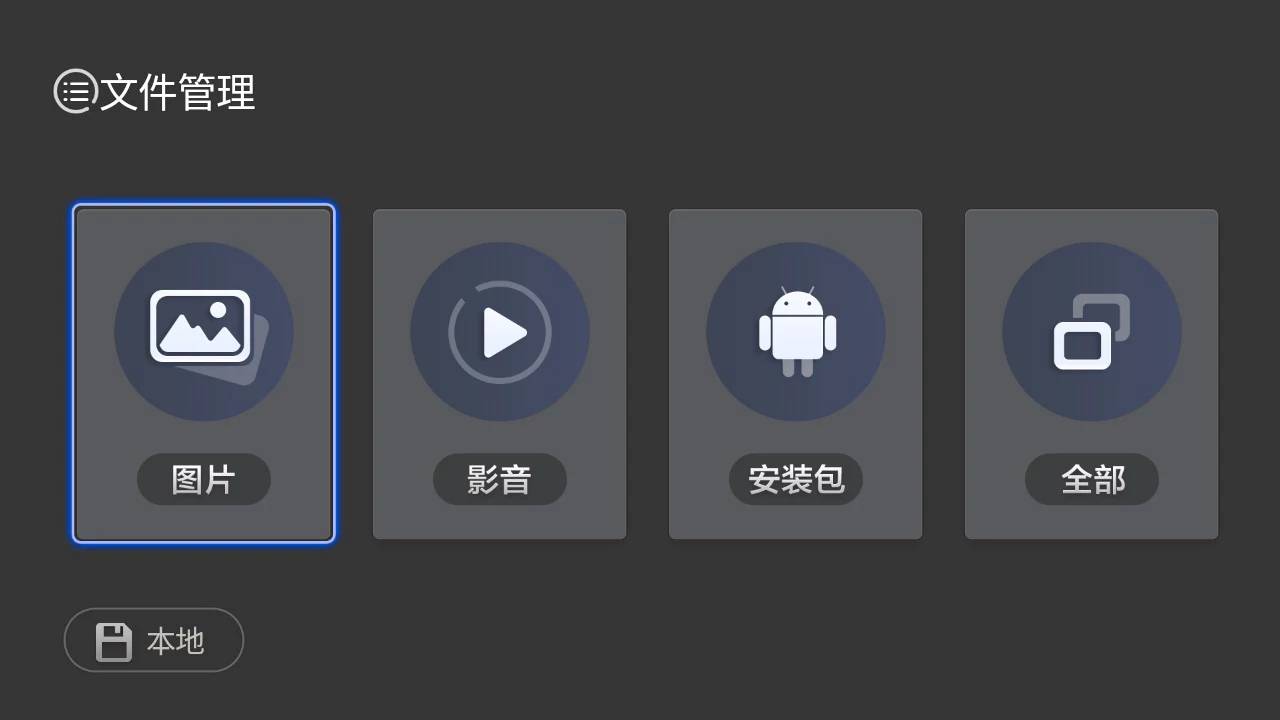
Task: Click the 全部 overlapping squares icon
Action: [x=1092, y=331]
